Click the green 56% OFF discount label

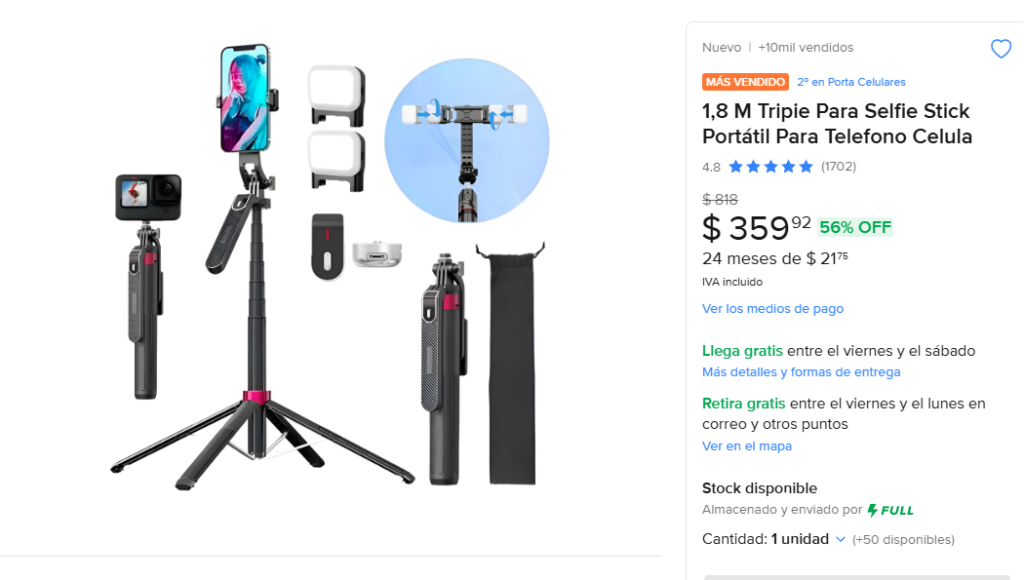click(855, 227)
